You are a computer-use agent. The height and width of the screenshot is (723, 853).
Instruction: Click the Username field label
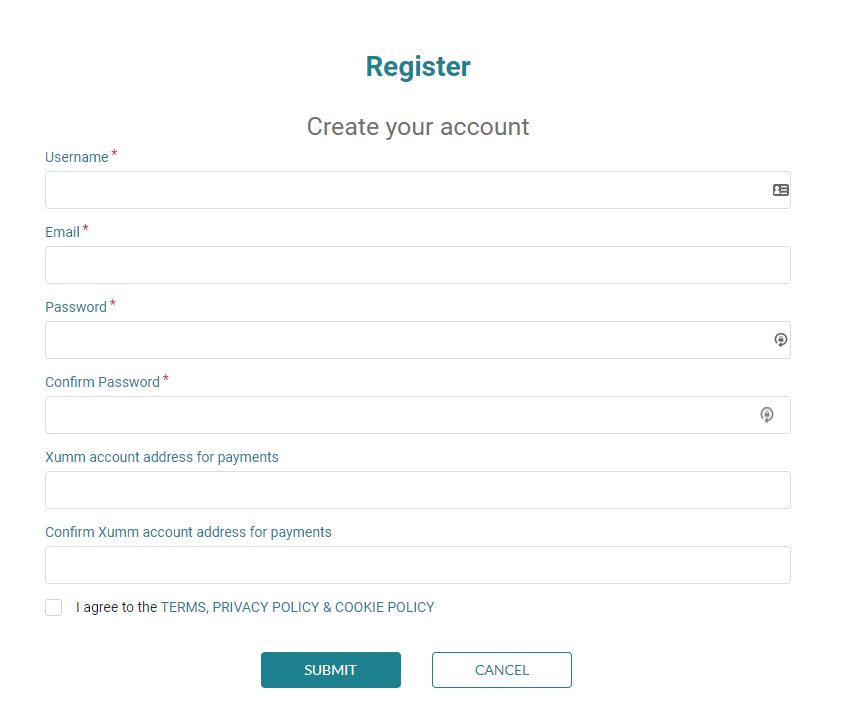[77, 157]
